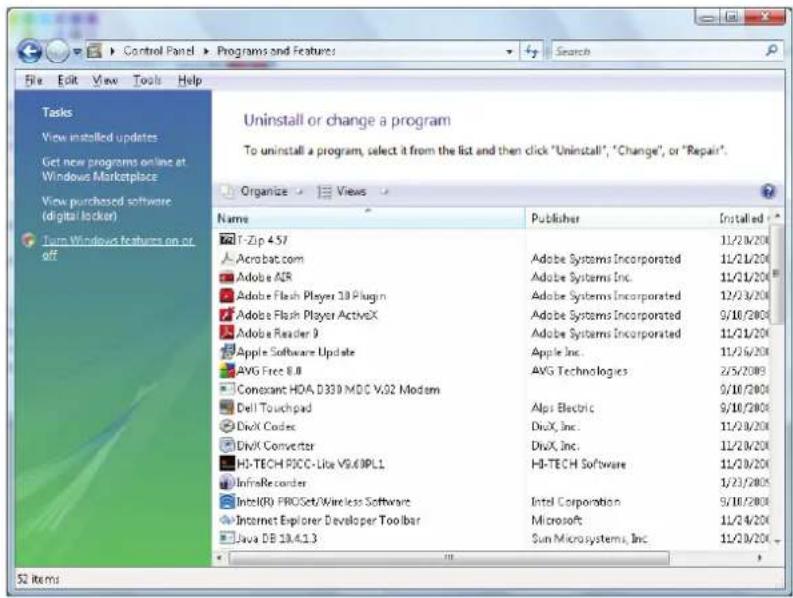Expand the breadcrumb arrow before Programs and Features

[x=206, y=51]
